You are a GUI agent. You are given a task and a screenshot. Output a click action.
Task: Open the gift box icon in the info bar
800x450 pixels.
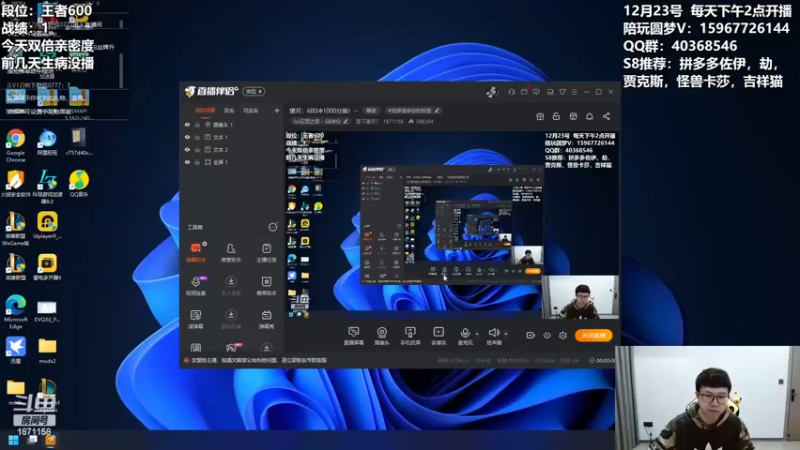pyautogui.click(x=540, y=116)
